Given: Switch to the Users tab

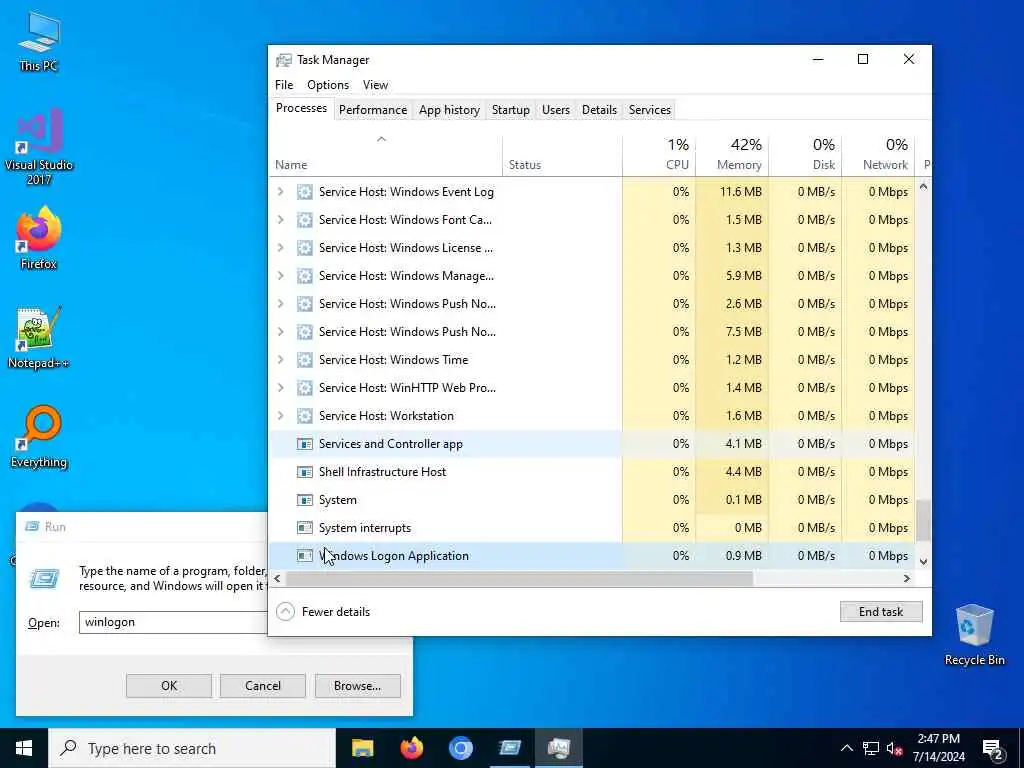Looking at the screenshot, I should coord(556,110).
